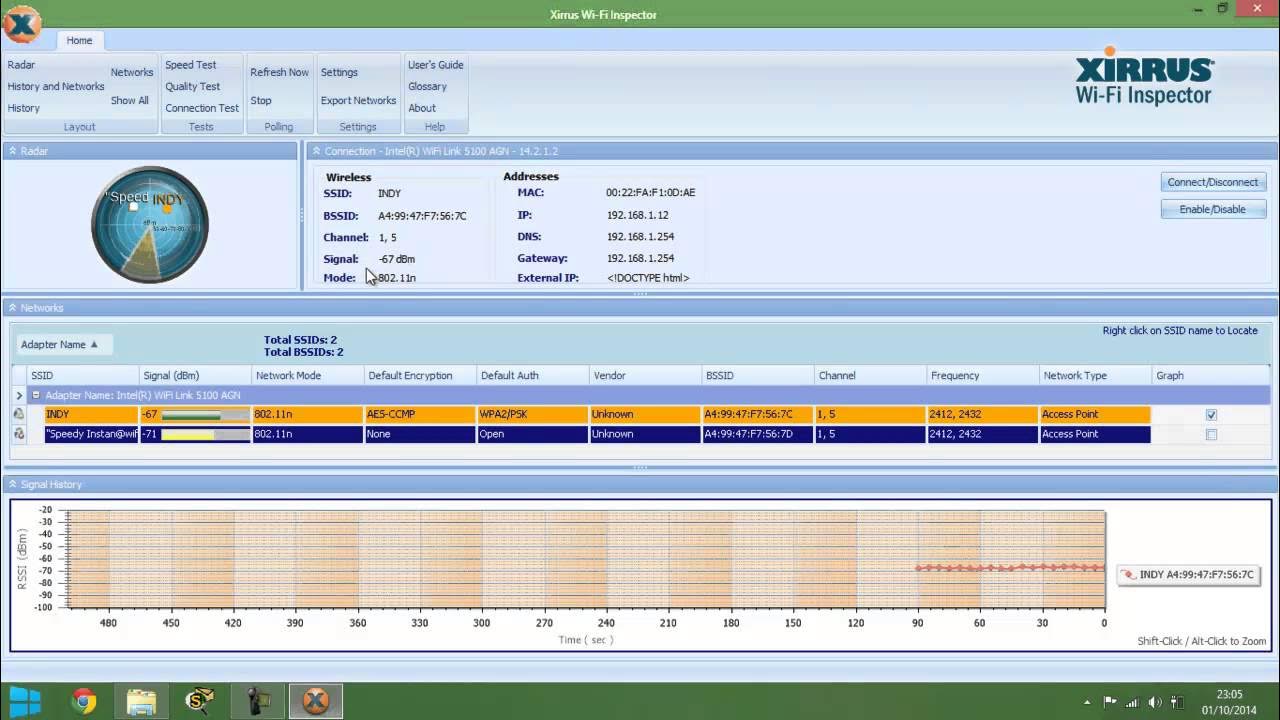Image resolution: width=1280 pixels, height=720 pixels.
Task: Stop network polling
Action: click(x=261, y=100)
